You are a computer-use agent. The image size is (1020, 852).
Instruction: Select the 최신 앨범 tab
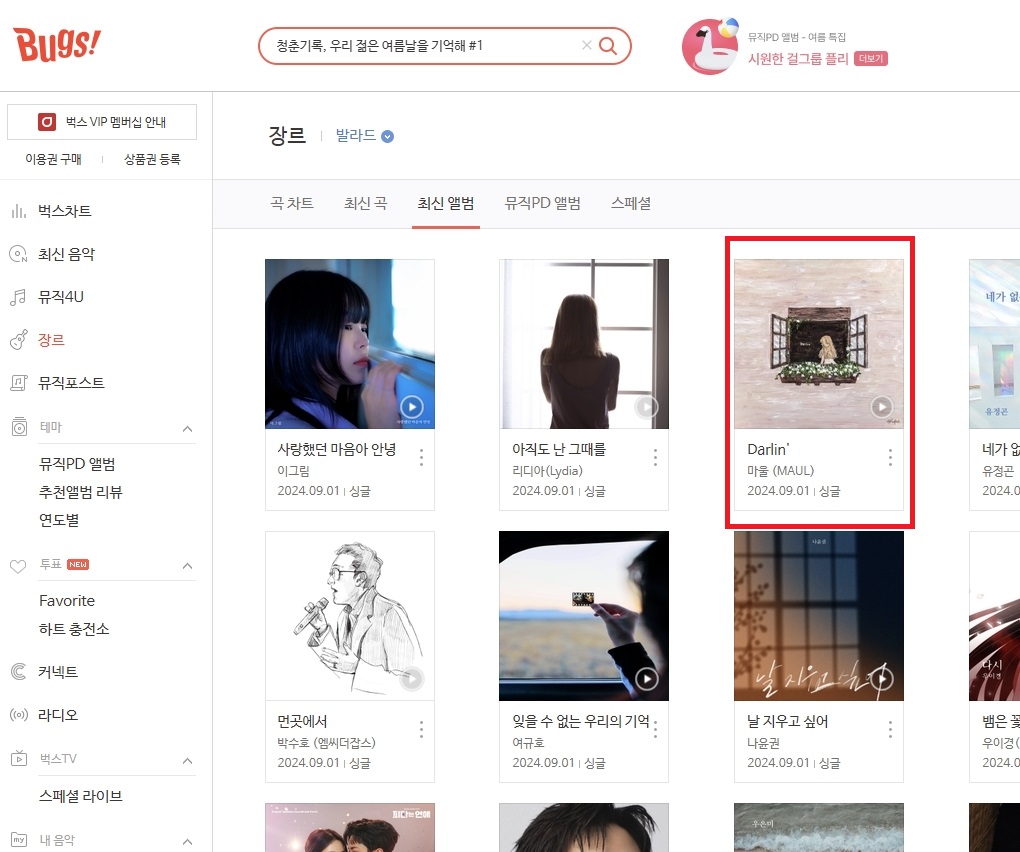446,204
